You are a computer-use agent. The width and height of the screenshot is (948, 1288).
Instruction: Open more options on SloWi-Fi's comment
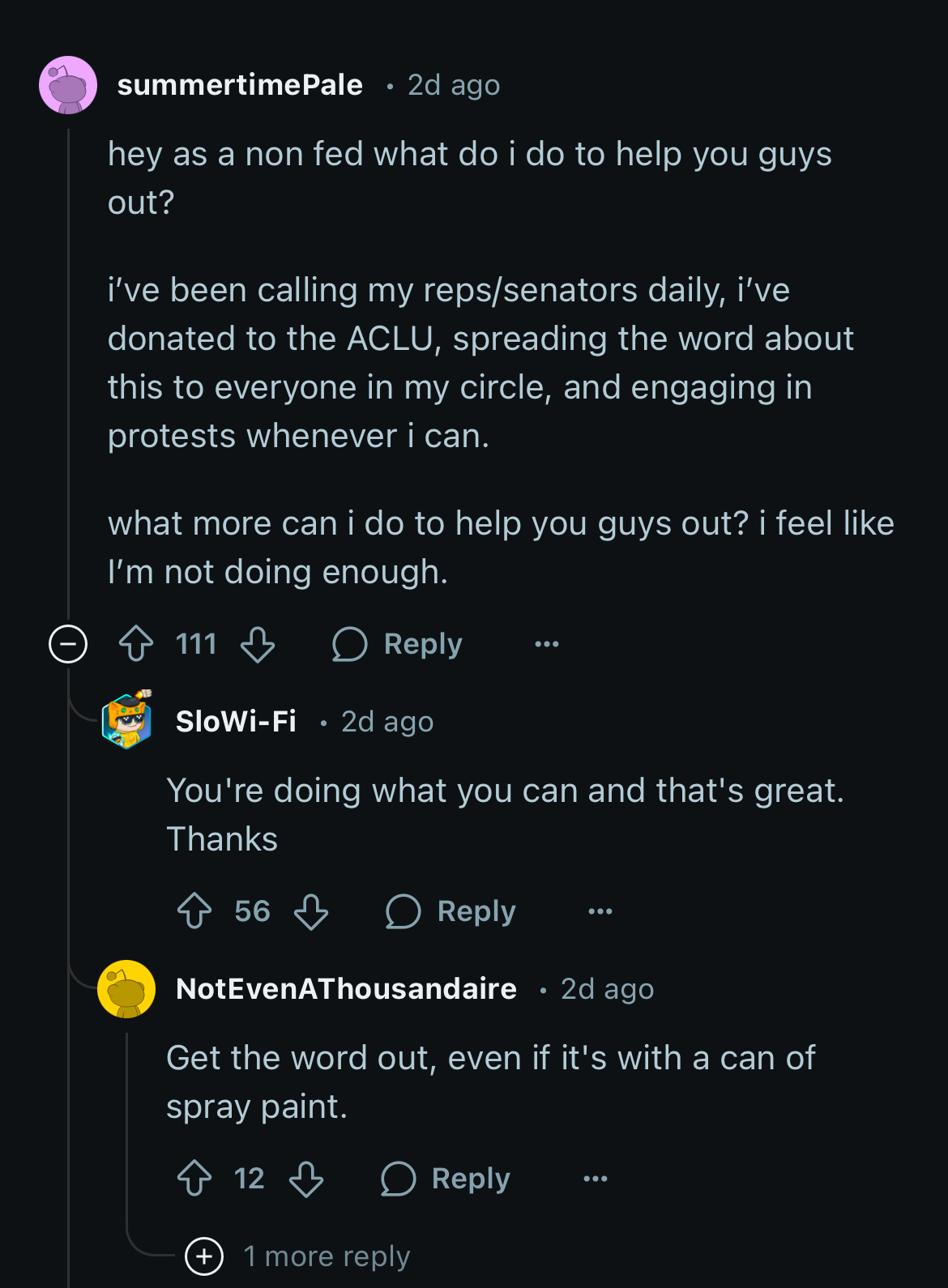tap(600, 911)
